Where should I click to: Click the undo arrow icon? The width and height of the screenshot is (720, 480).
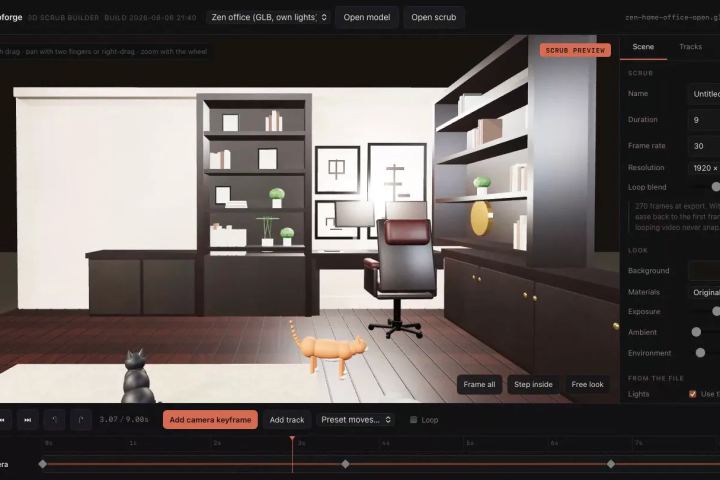point(54,420)
